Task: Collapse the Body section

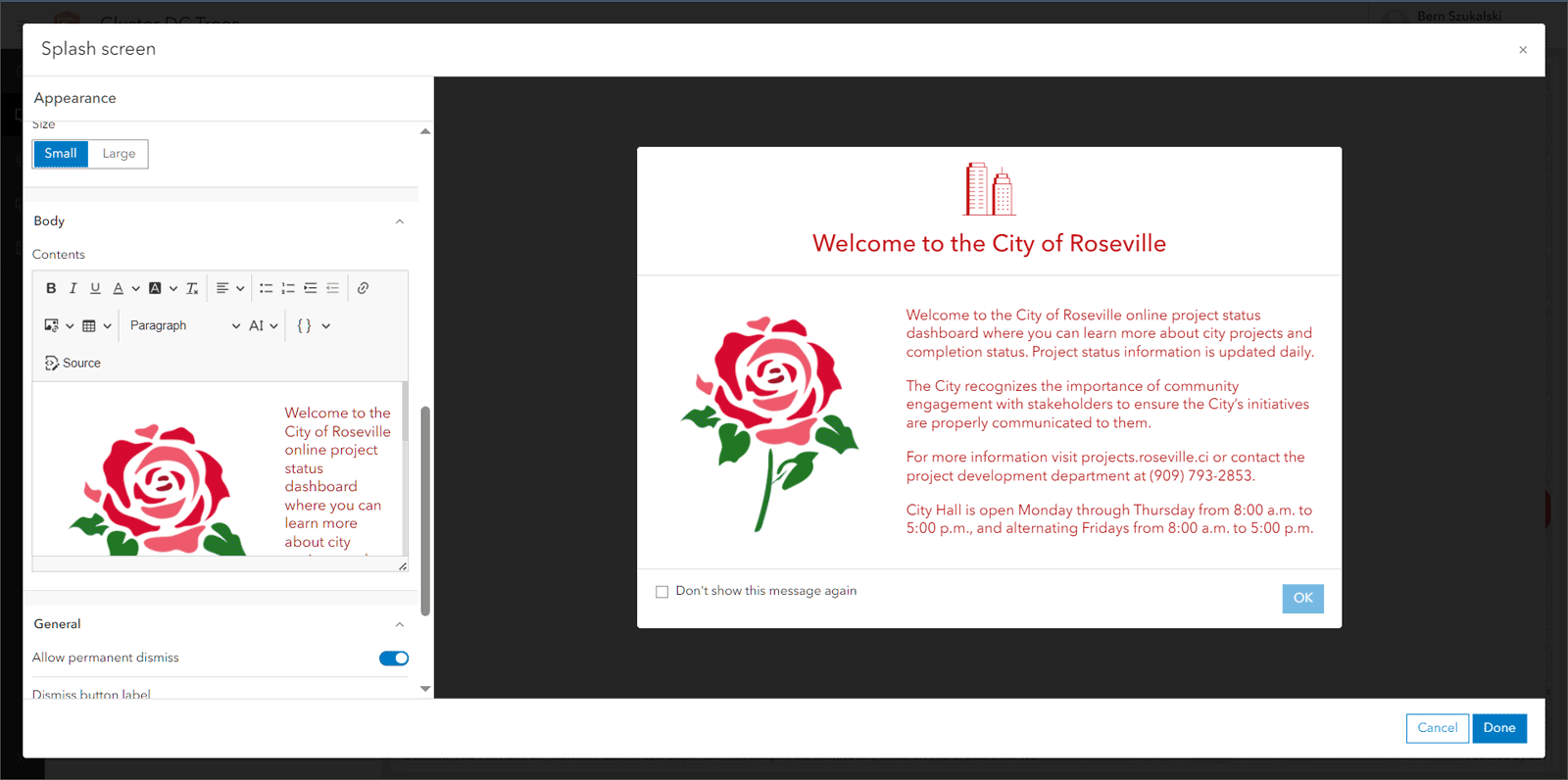Action: coord(399,221)
